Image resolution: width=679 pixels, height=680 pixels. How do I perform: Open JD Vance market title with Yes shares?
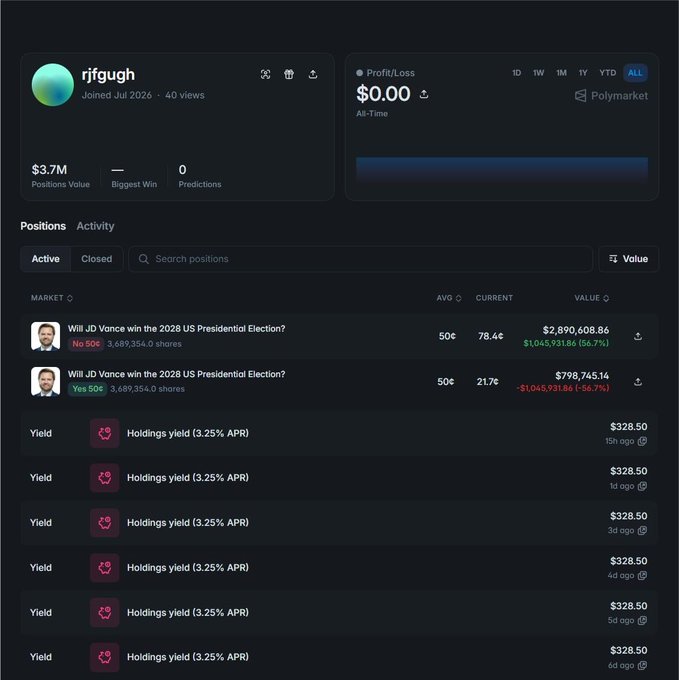click(x=176, y=374)
